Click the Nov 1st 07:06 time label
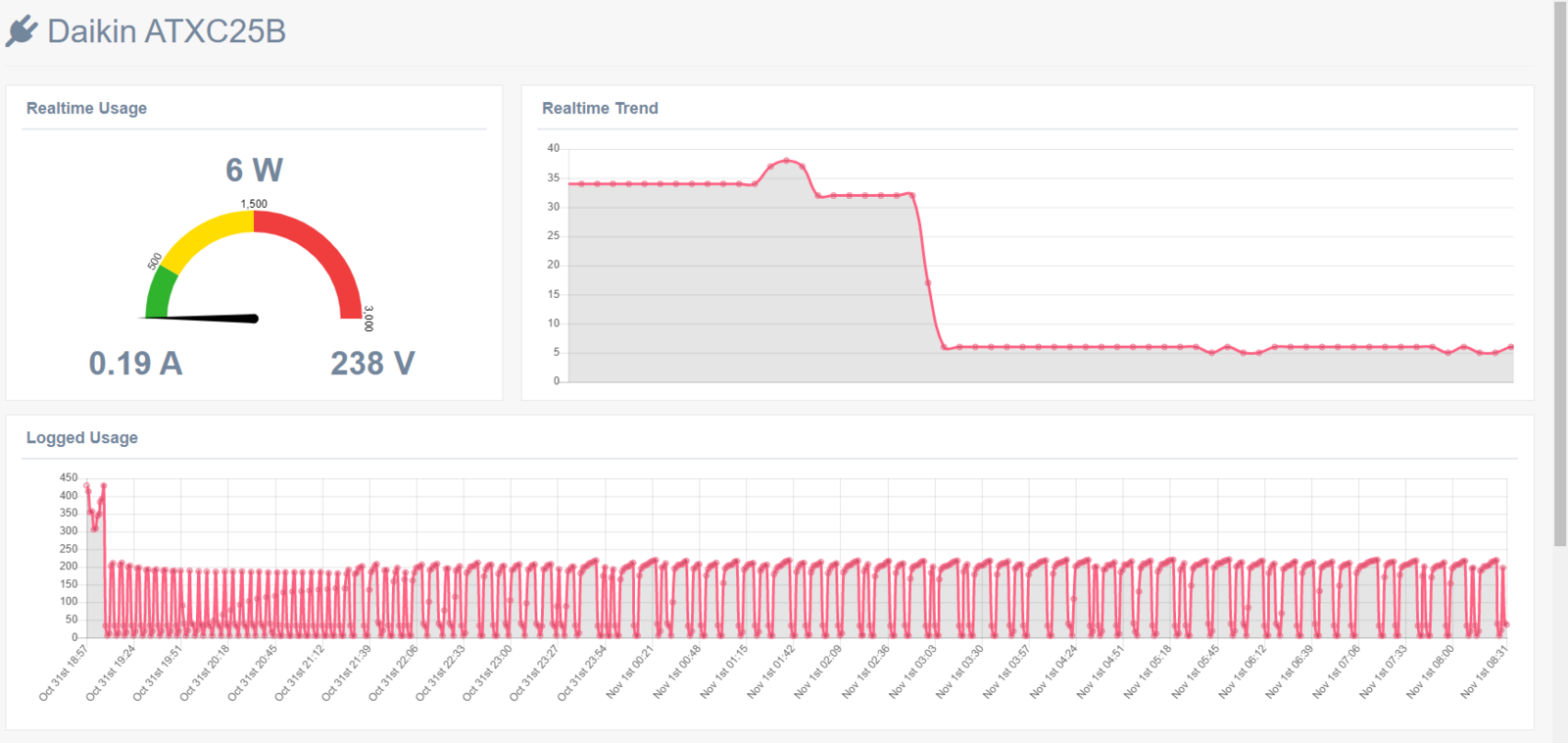This screenshot has width=1568, height=743. point(1338,672)
